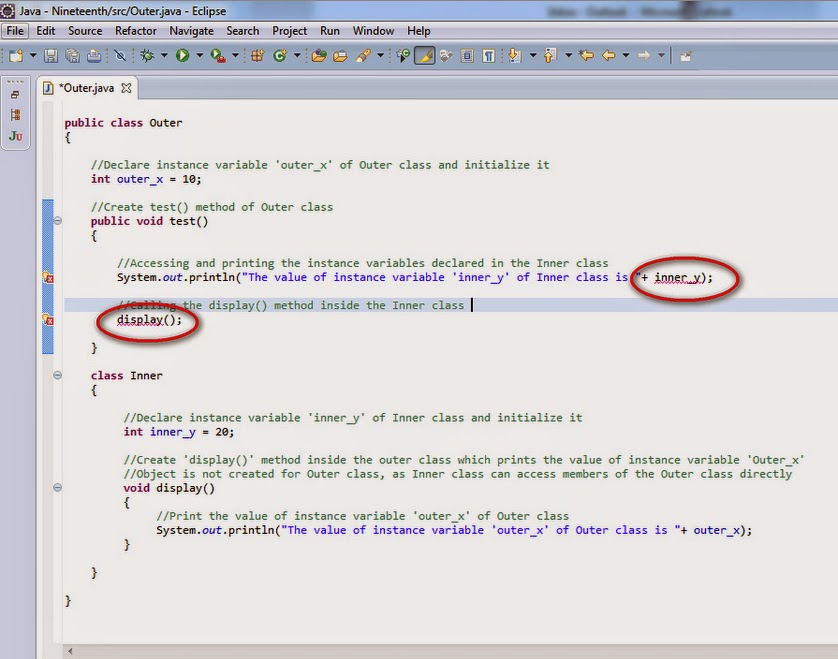Open the Project menu
Viewport: 838px width, 659px height.
(289, 31)
